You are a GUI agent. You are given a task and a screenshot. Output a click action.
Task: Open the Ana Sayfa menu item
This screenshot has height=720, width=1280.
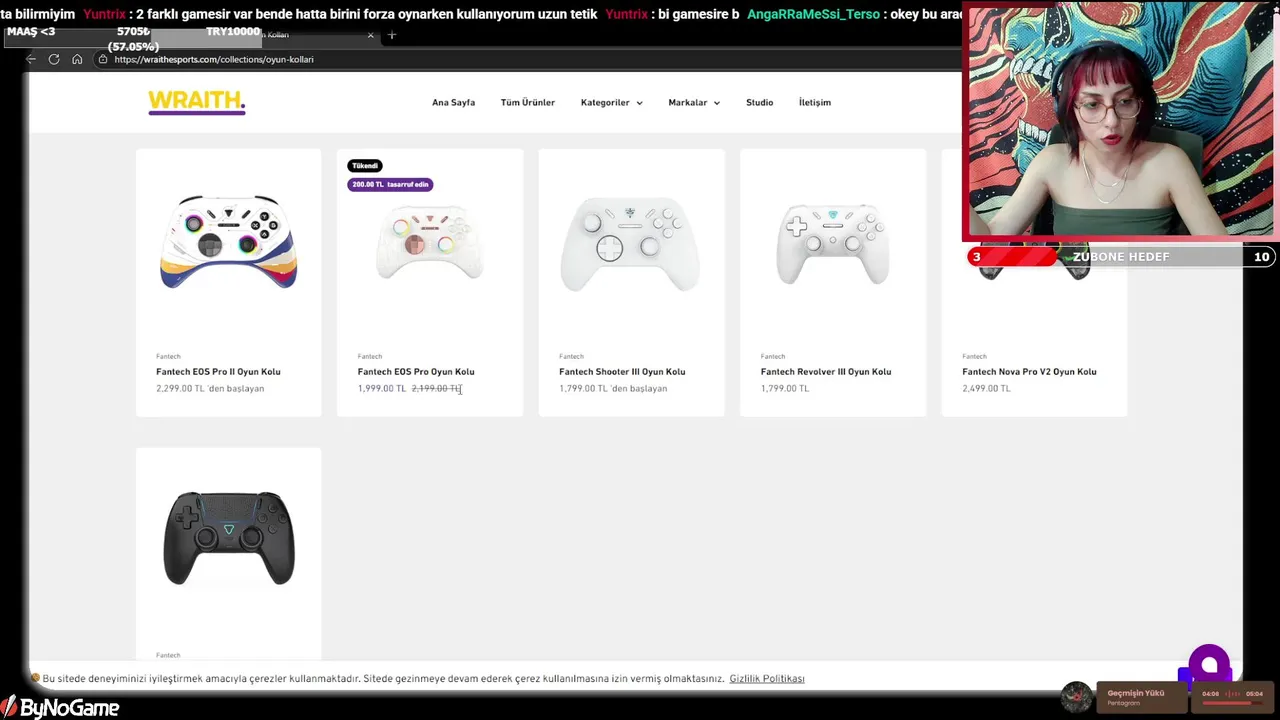pos(453,102)
